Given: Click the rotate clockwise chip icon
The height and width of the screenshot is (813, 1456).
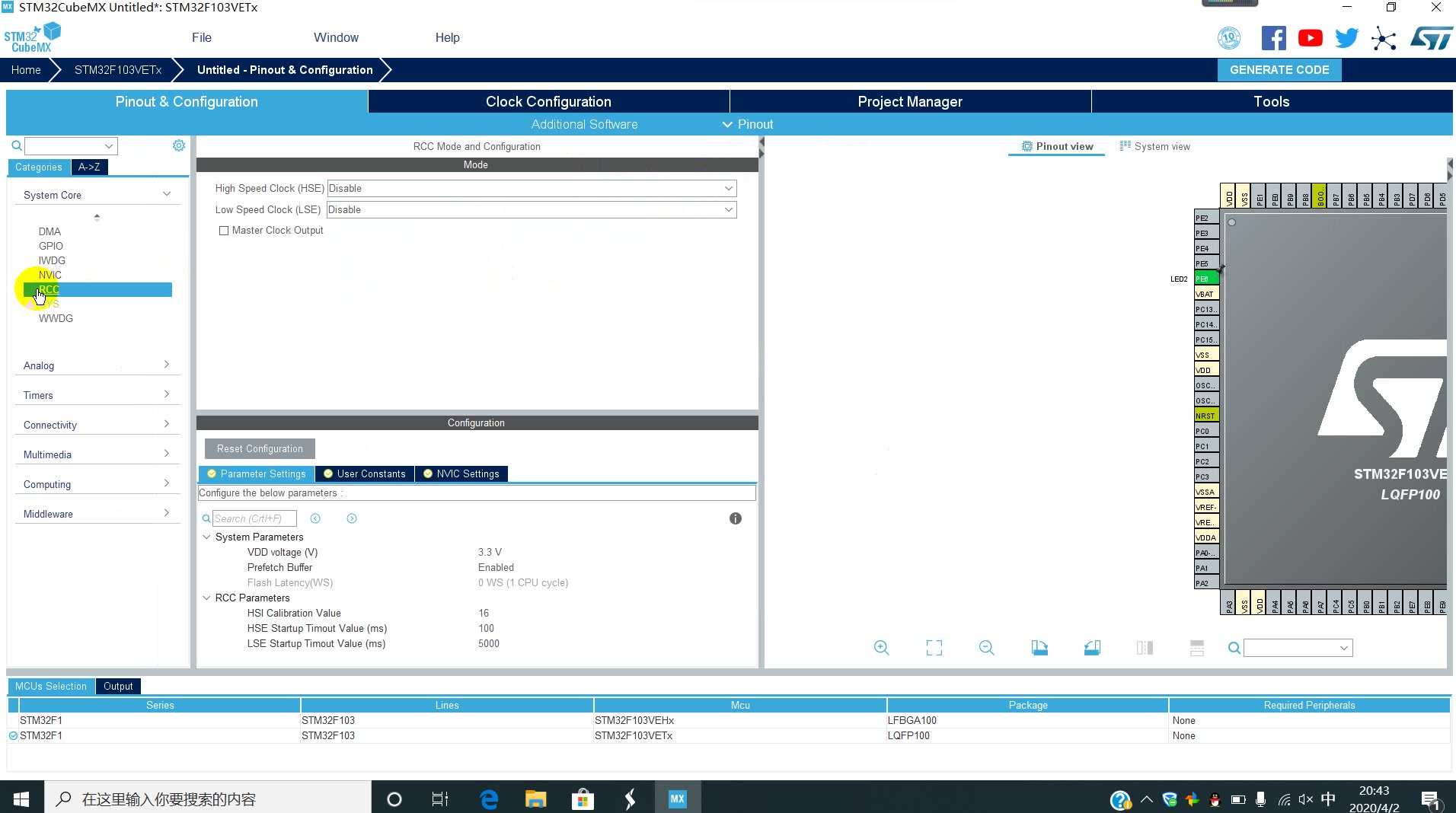Looking at the screenshot, I should [1039, 648].
